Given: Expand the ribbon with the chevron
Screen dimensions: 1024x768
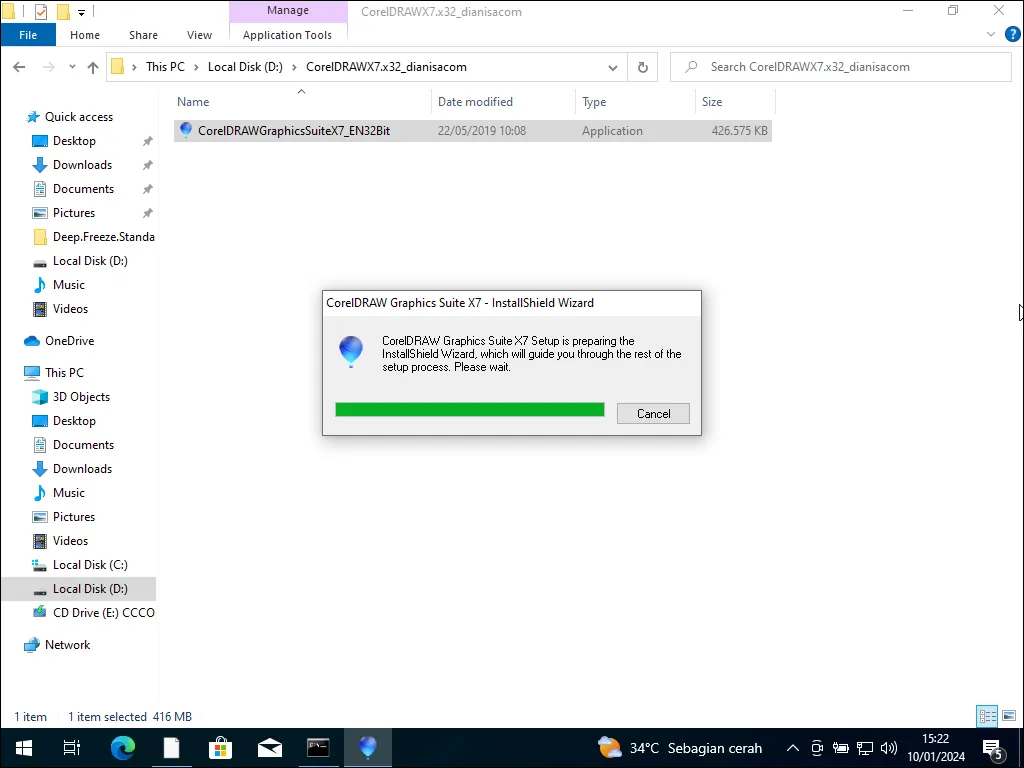Looking at the screenshot, I should click(x=991, y=34).
